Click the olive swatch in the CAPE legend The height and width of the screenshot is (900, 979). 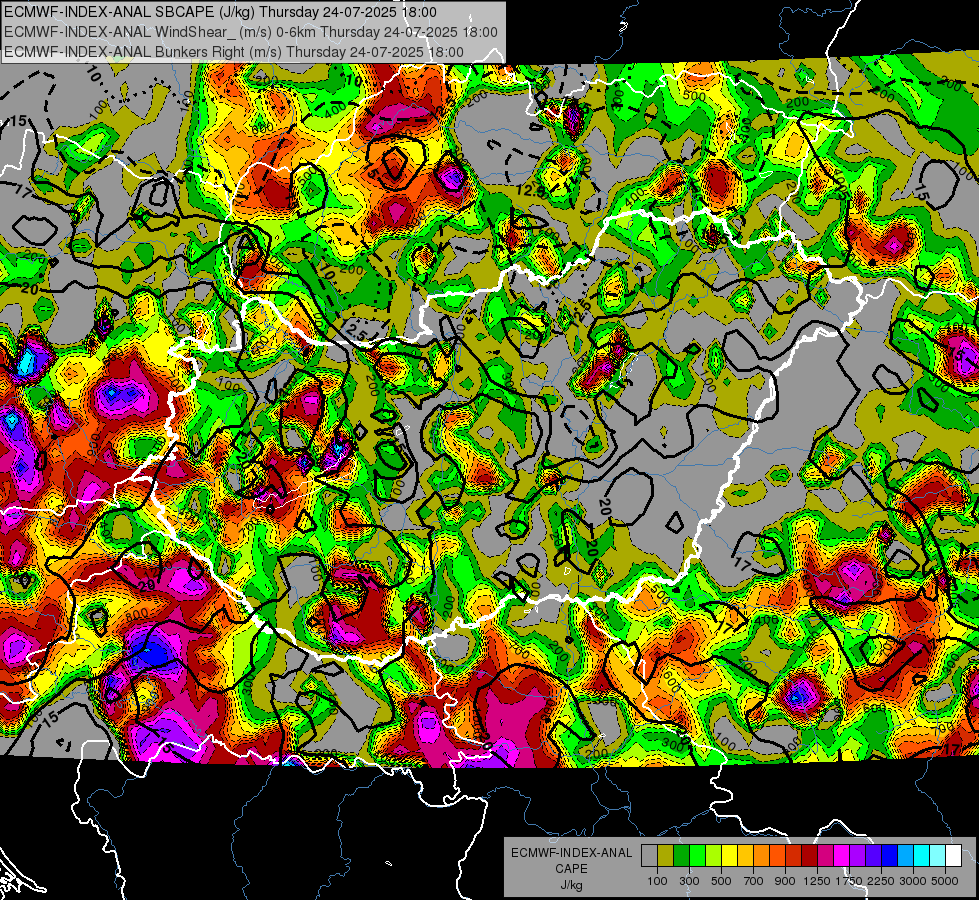click(666, 856)
